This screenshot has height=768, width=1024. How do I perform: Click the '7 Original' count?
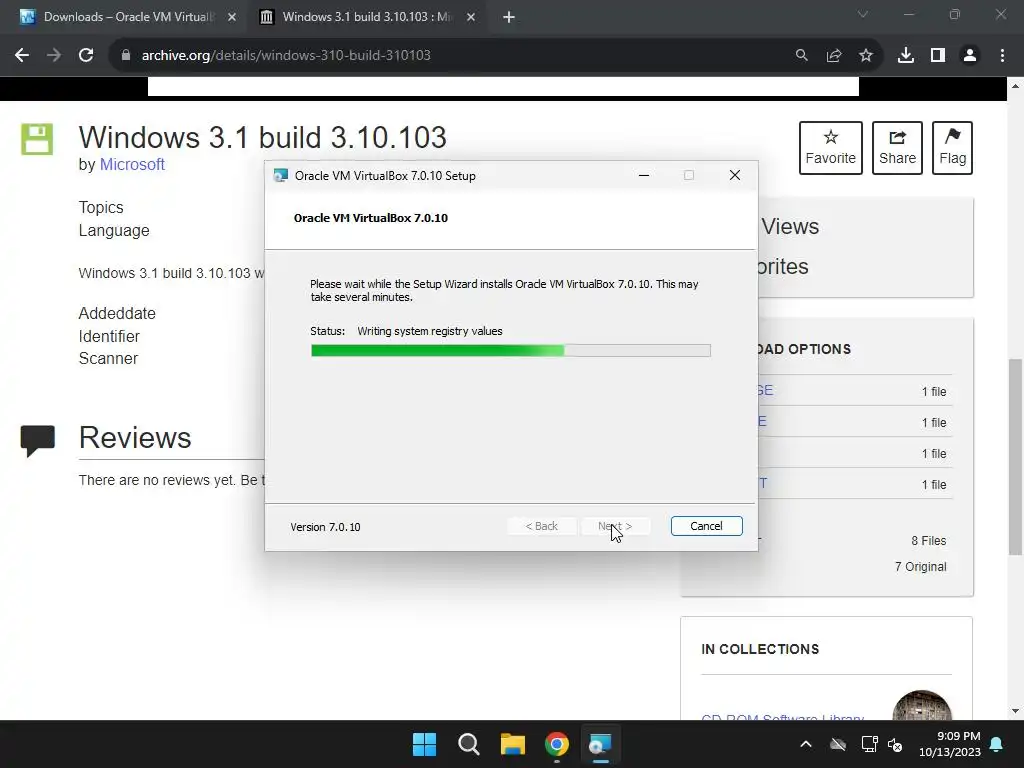921,567
